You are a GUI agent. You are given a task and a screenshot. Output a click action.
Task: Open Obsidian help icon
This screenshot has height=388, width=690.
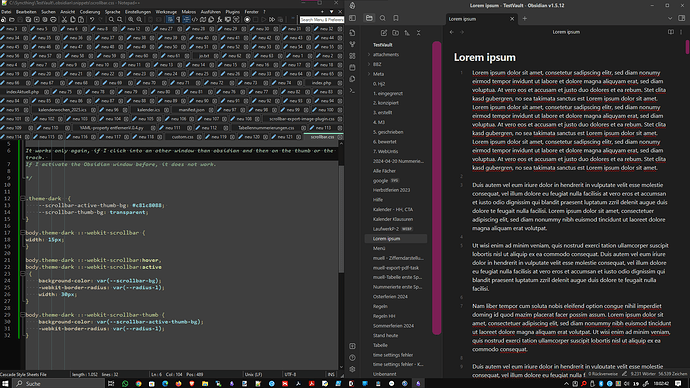[352, 358]
